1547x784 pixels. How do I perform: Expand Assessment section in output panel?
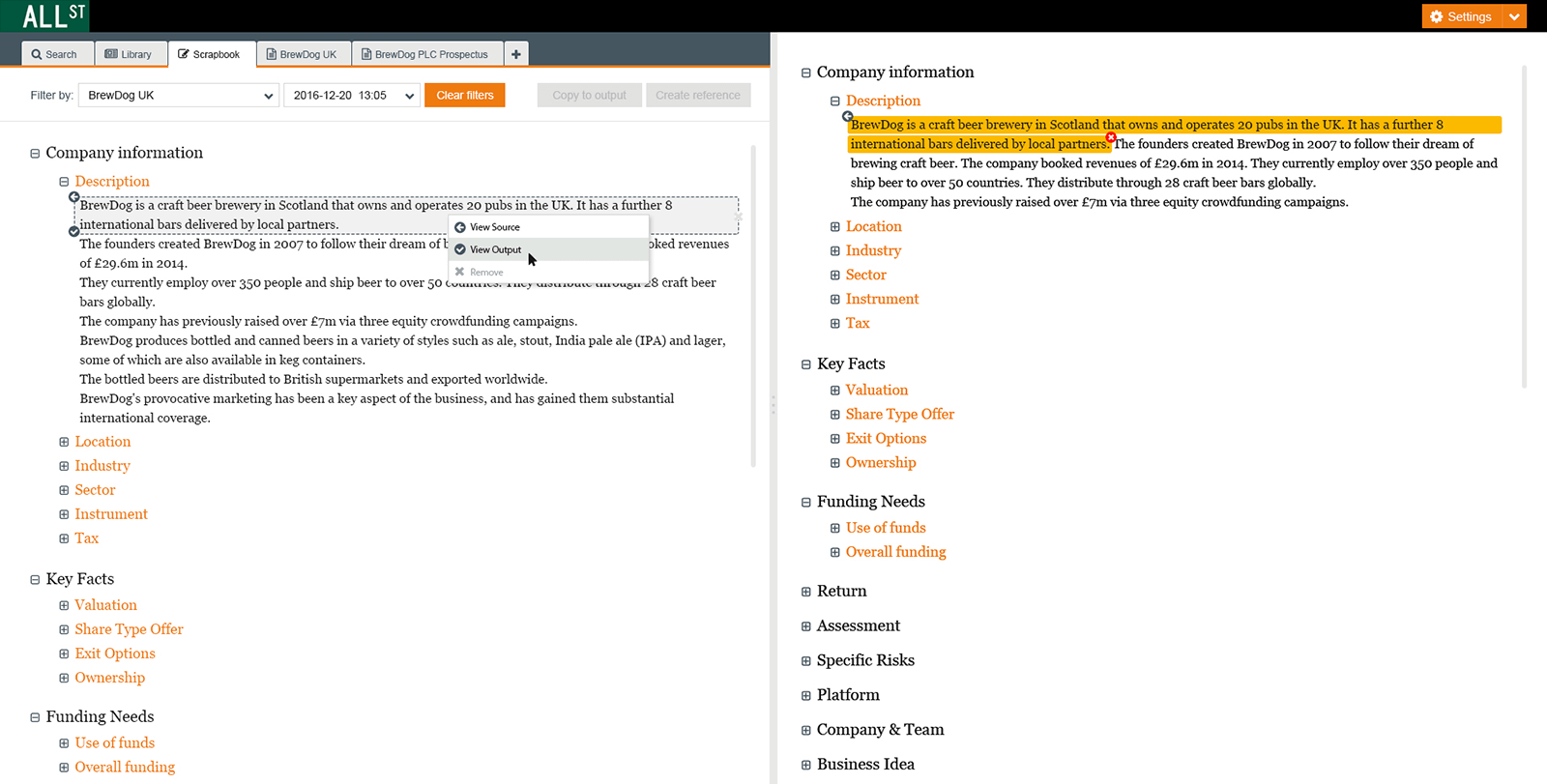pos(805,626)
